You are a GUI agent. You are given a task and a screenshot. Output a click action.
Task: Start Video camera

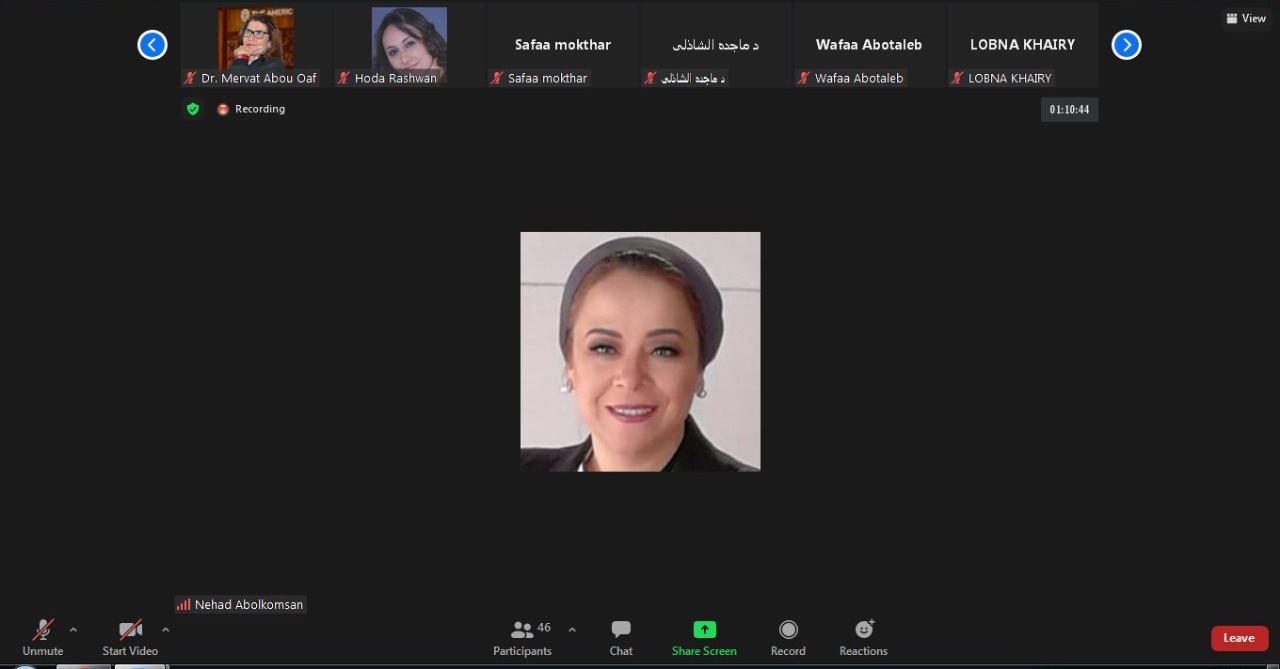[130, 636]
